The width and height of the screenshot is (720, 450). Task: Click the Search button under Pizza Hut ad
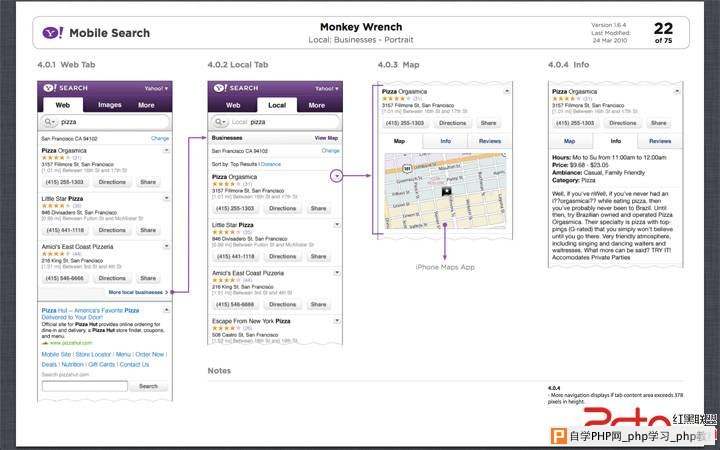(x=148, y=386)
